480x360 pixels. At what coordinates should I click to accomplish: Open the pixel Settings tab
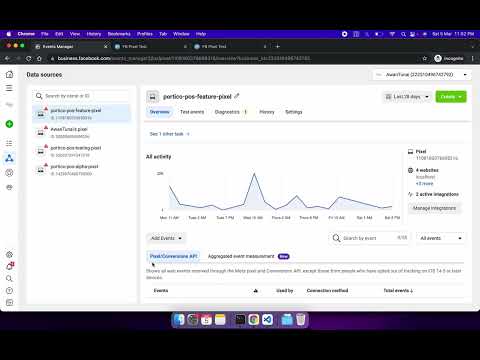click(x=294, y=112)
